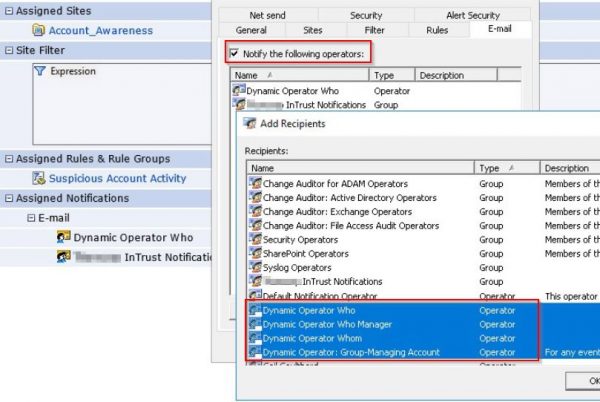Open the Alert Security tab
Image resolution: width=600 pixels, height=402 pixels.
click(471, 15)
